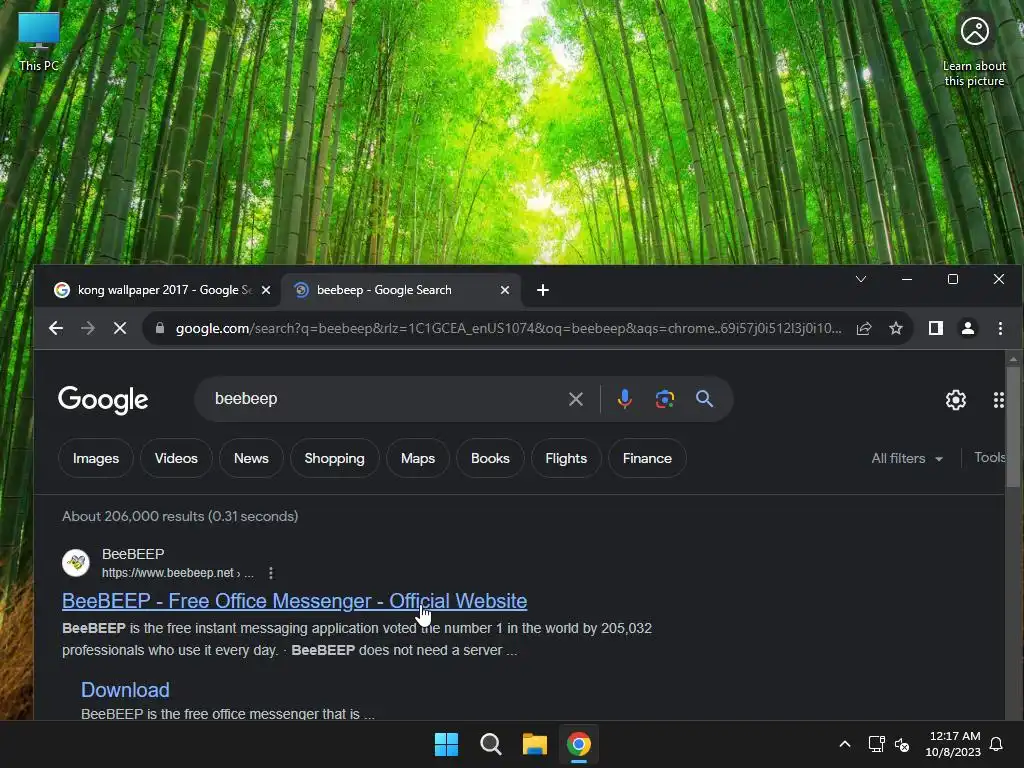The width and height of the screenshot is (1024, 768).
Task: Expand All filters dropdown
Action: 906,458
